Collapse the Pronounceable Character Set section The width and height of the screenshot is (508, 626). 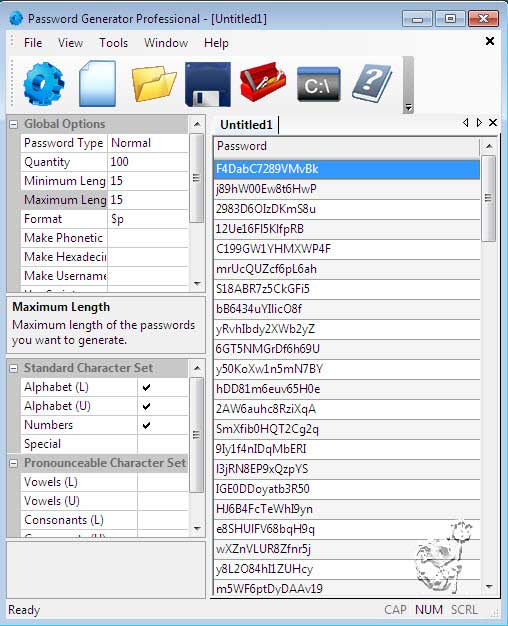13,463
